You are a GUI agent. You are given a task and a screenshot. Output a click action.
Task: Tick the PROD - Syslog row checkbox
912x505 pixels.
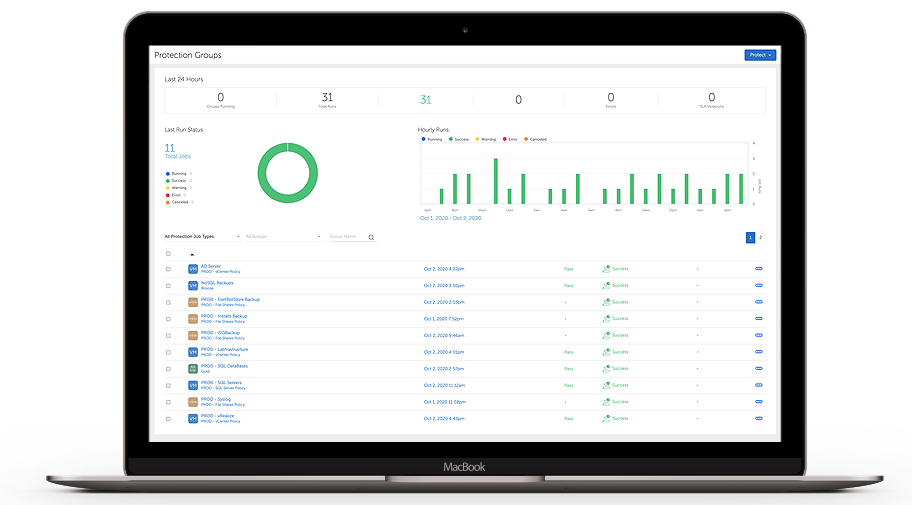point(168,402)
